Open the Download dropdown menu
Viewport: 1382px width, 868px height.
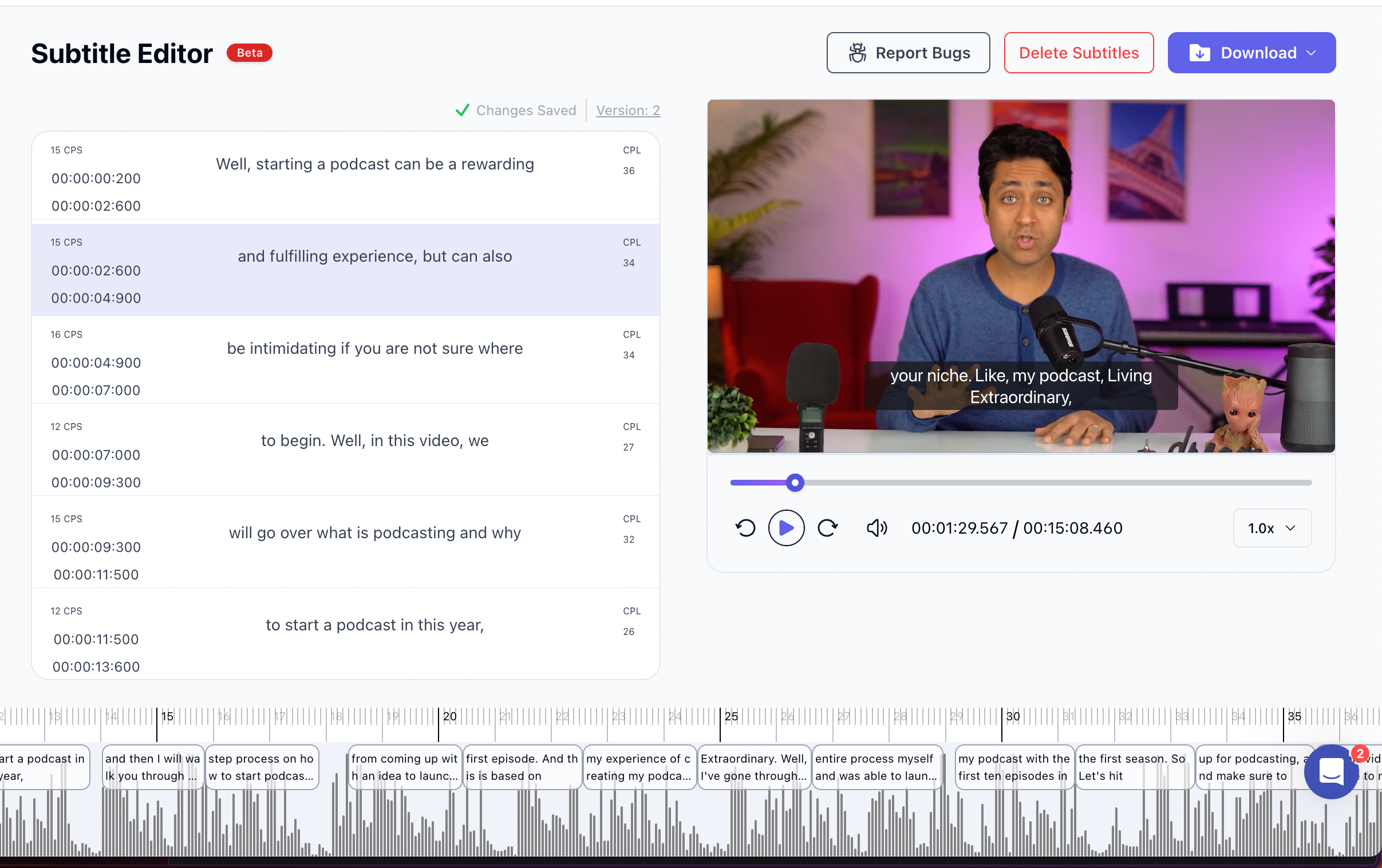(1251, 53)
